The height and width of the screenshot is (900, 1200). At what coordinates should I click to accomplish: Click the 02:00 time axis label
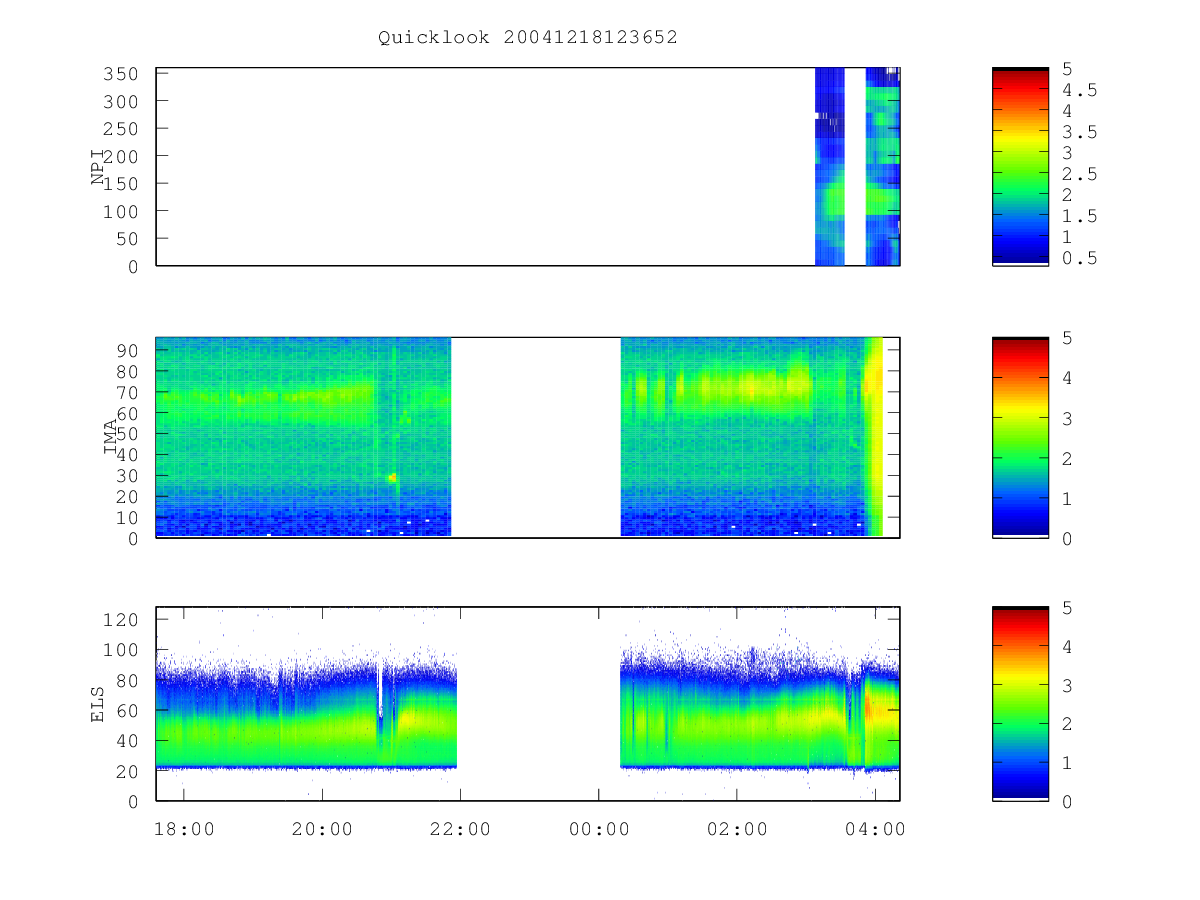737,829
